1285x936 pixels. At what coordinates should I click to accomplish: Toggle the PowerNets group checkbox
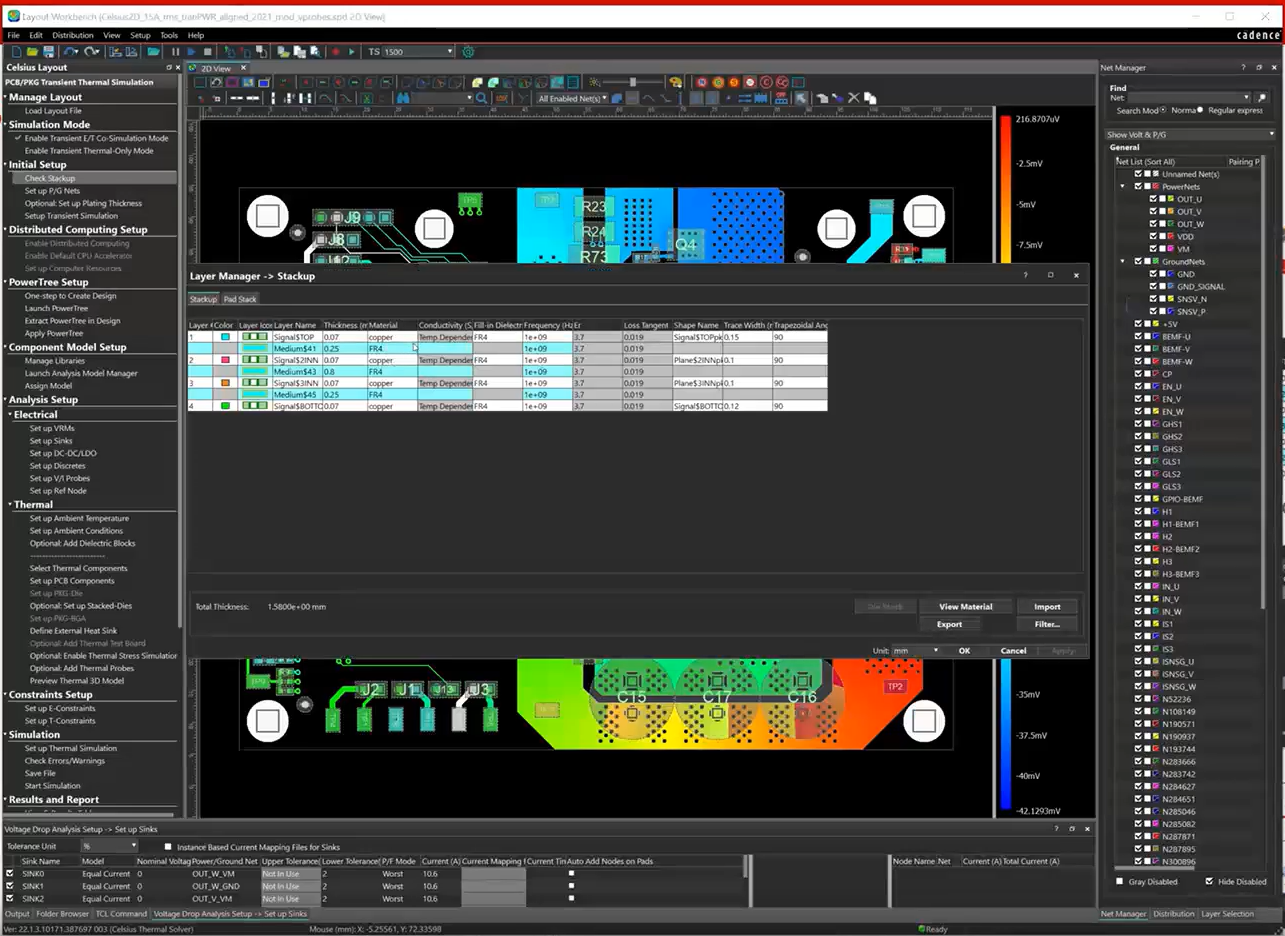(x=1138, y=186)
